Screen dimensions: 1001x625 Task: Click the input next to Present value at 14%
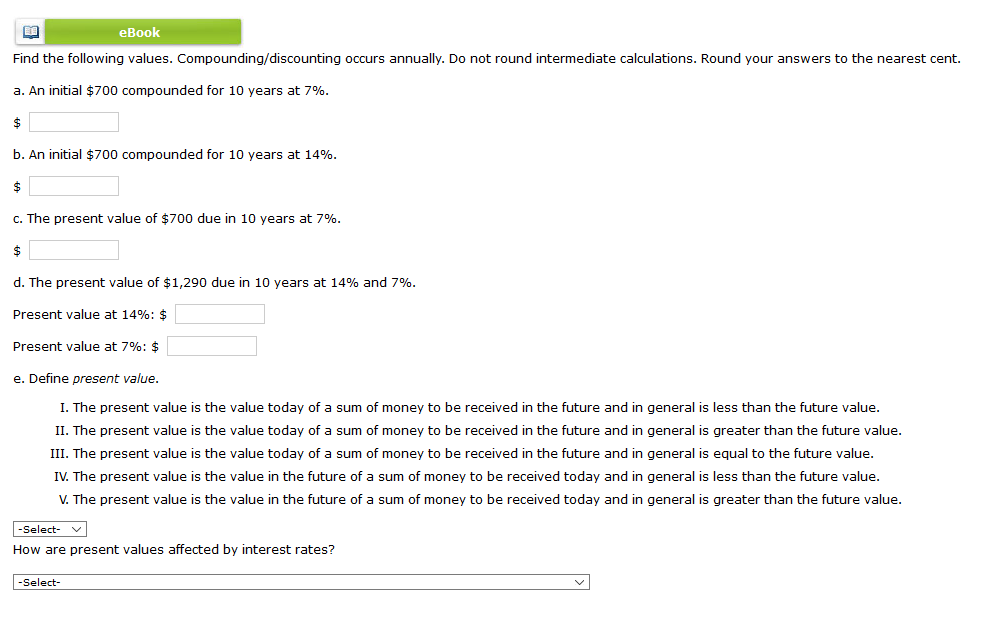click(x=218, y=313)
